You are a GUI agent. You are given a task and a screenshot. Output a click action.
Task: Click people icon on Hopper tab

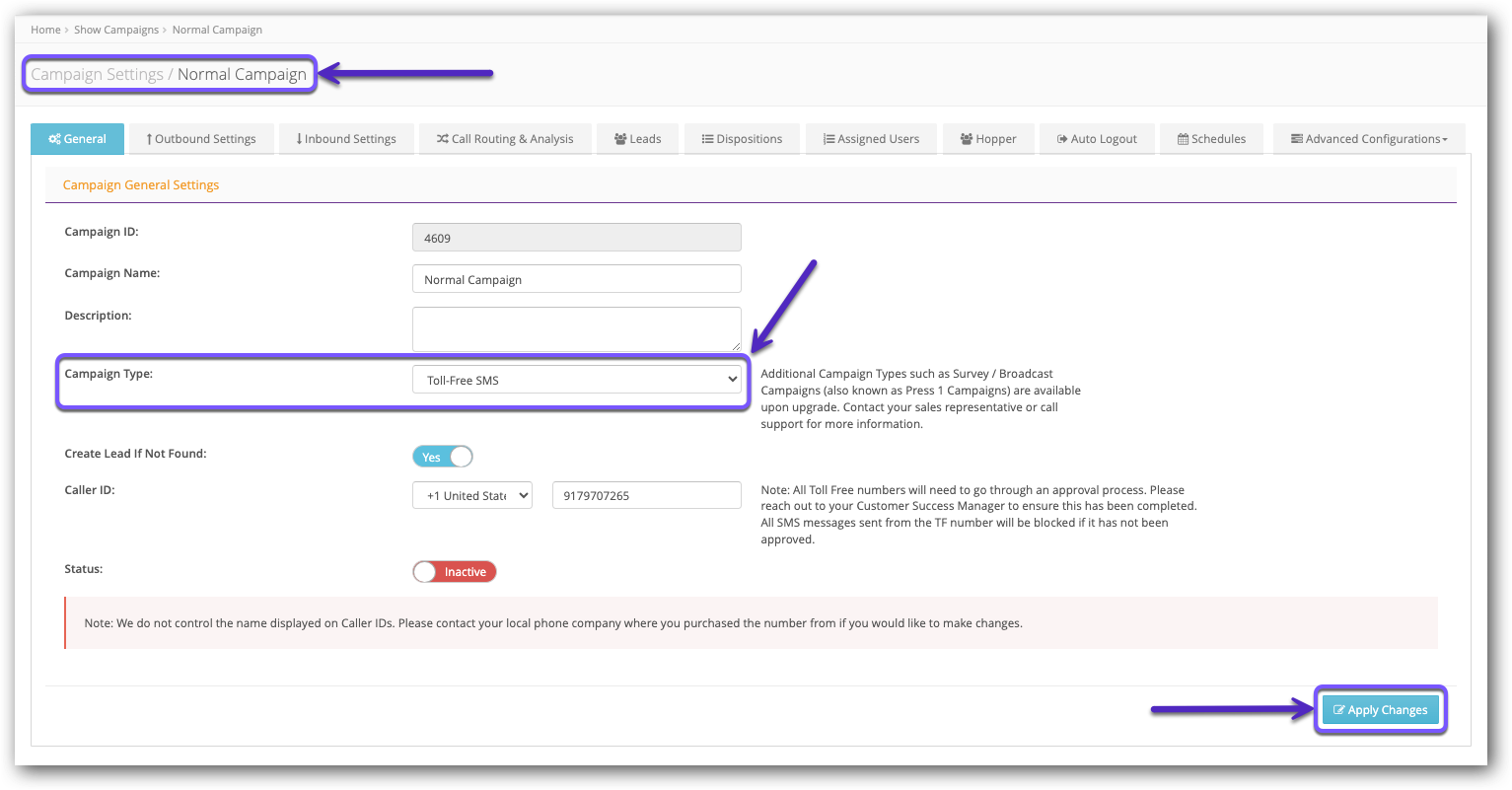tap(967, 139)
